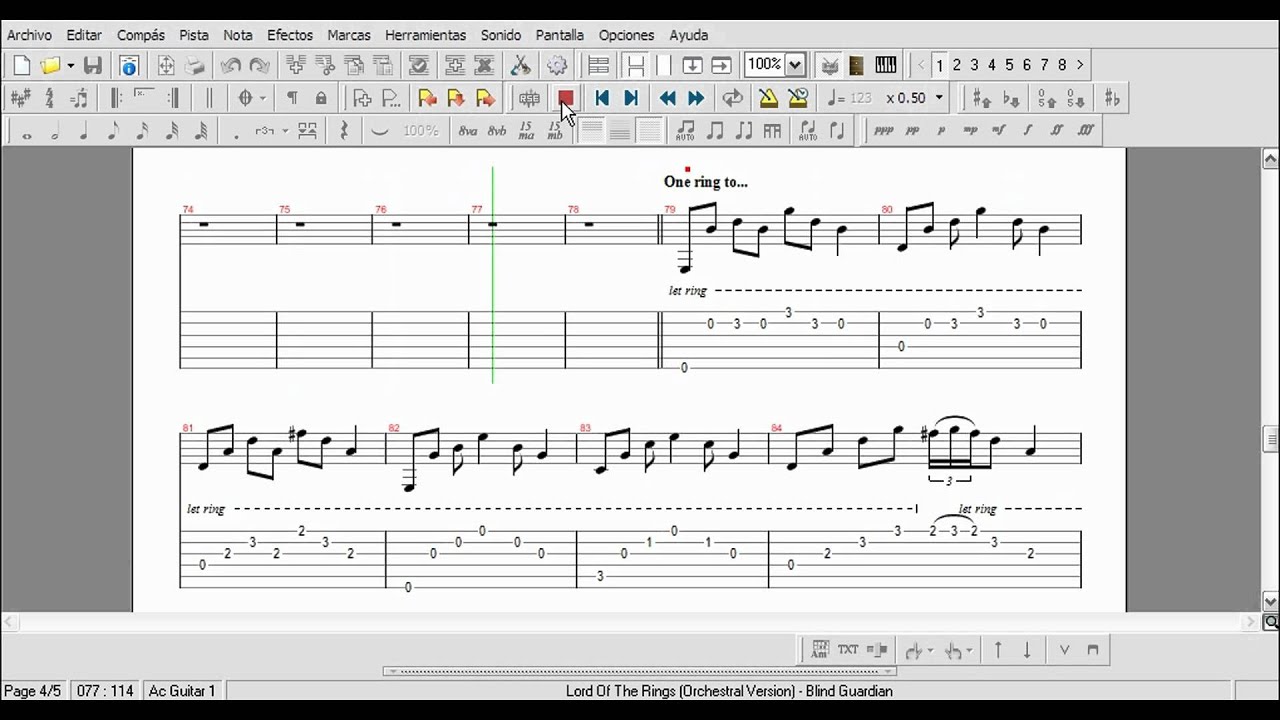Viewport: 1280px width, 720px height.
Task: Expand the x 0.50 tempo speed dropdown
Action: [939, 98]
